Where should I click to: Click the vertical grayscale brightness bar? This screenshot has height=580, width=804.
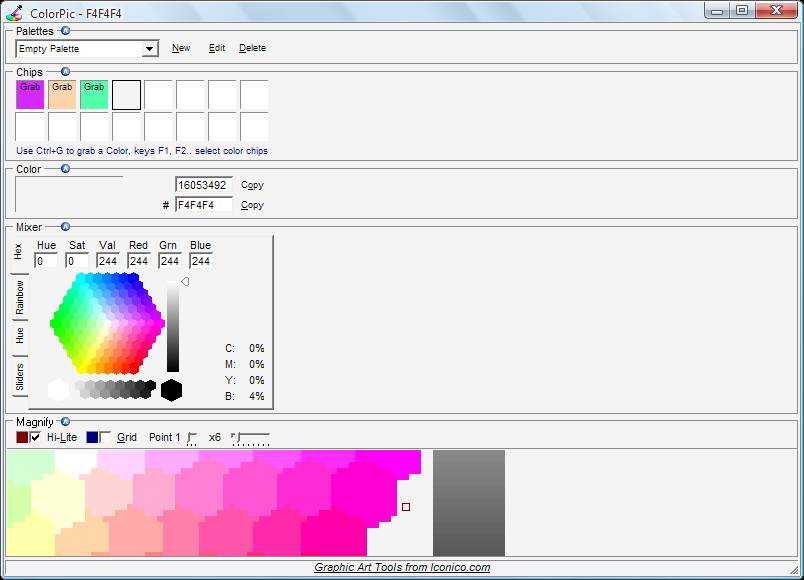pyautogui.click(x=173, y=326)
